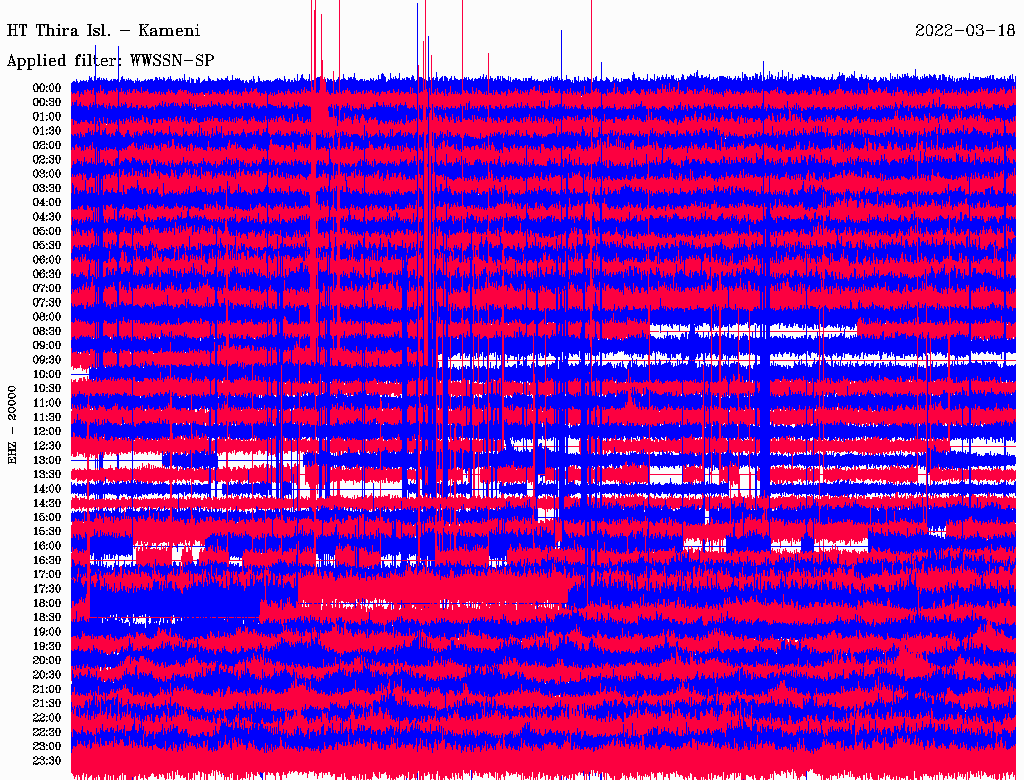
Task: Select the 13:30 time row label
Action: pyautogui.click(x=47, y=475)
